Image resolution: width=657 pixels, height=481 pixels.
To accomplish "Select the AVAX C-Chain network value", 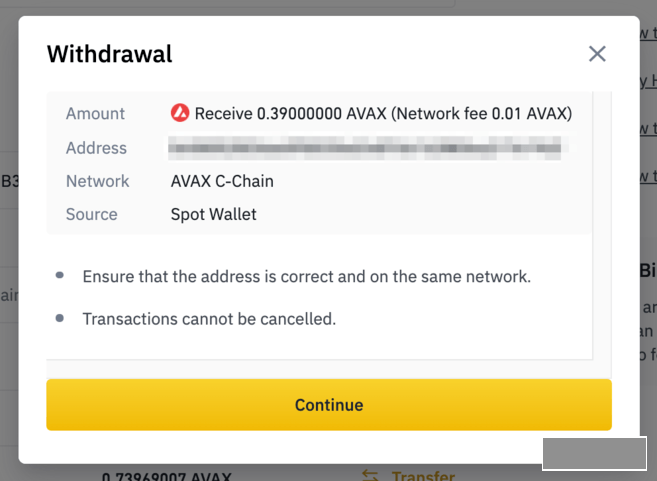I will tap(222, 181).
